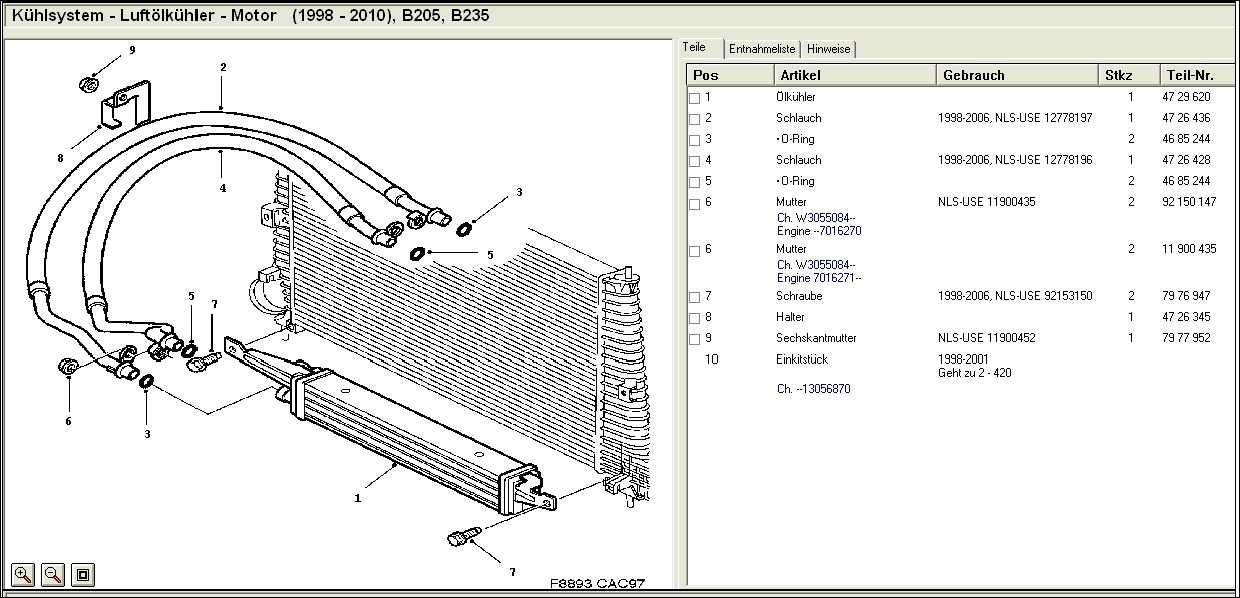
Task: Select checkbox for Schlauch 47 26 428
Action: click(x=695, y=161)
